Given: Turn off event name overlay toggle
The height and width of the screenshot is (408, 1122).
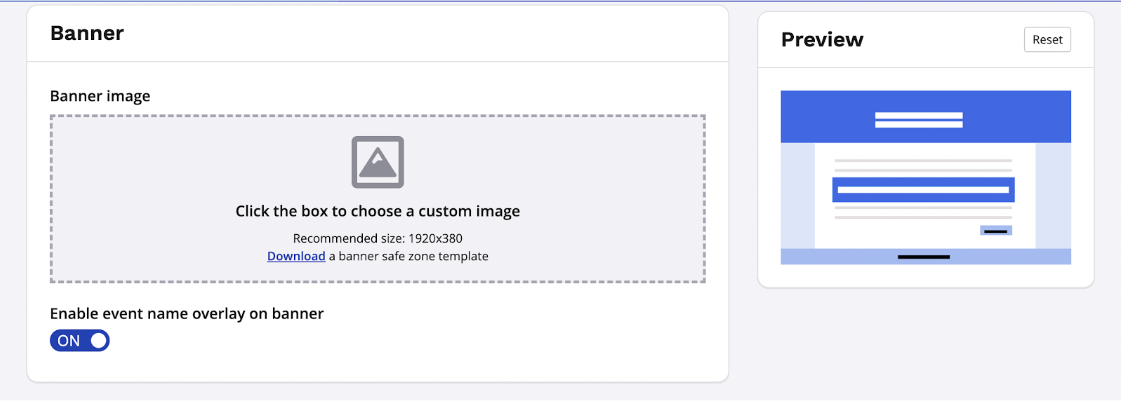Looking at the screenshot, I should (x=80, y=340).
